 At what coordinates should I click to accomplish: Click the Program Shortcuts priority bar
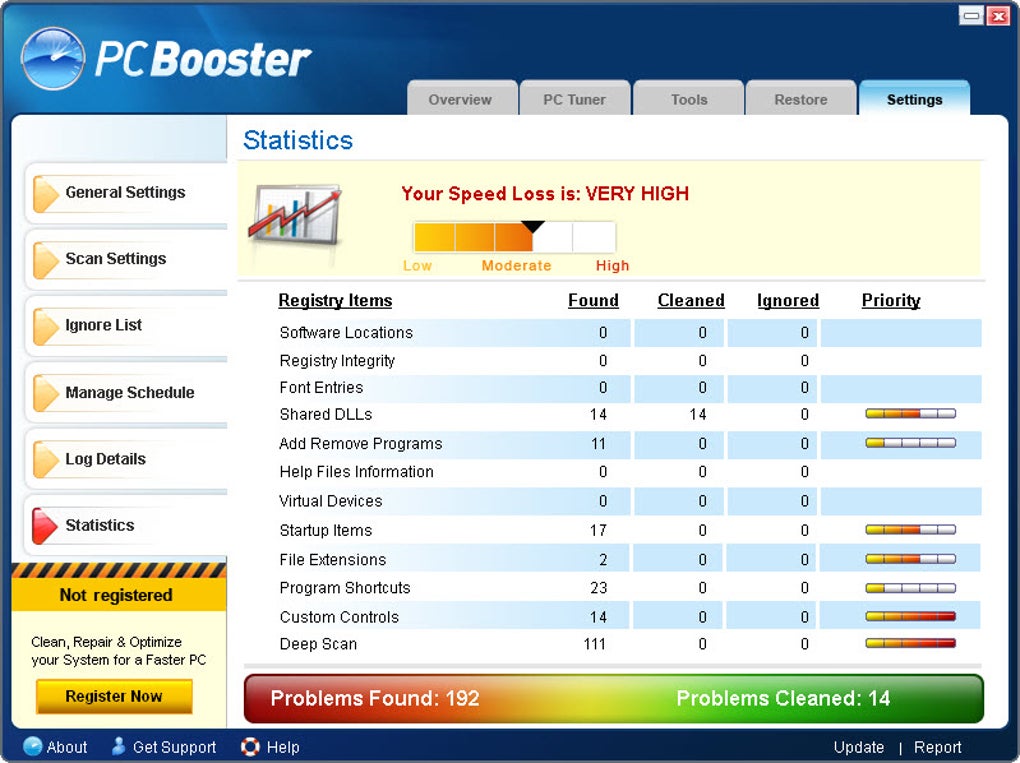tap(910, 588)
